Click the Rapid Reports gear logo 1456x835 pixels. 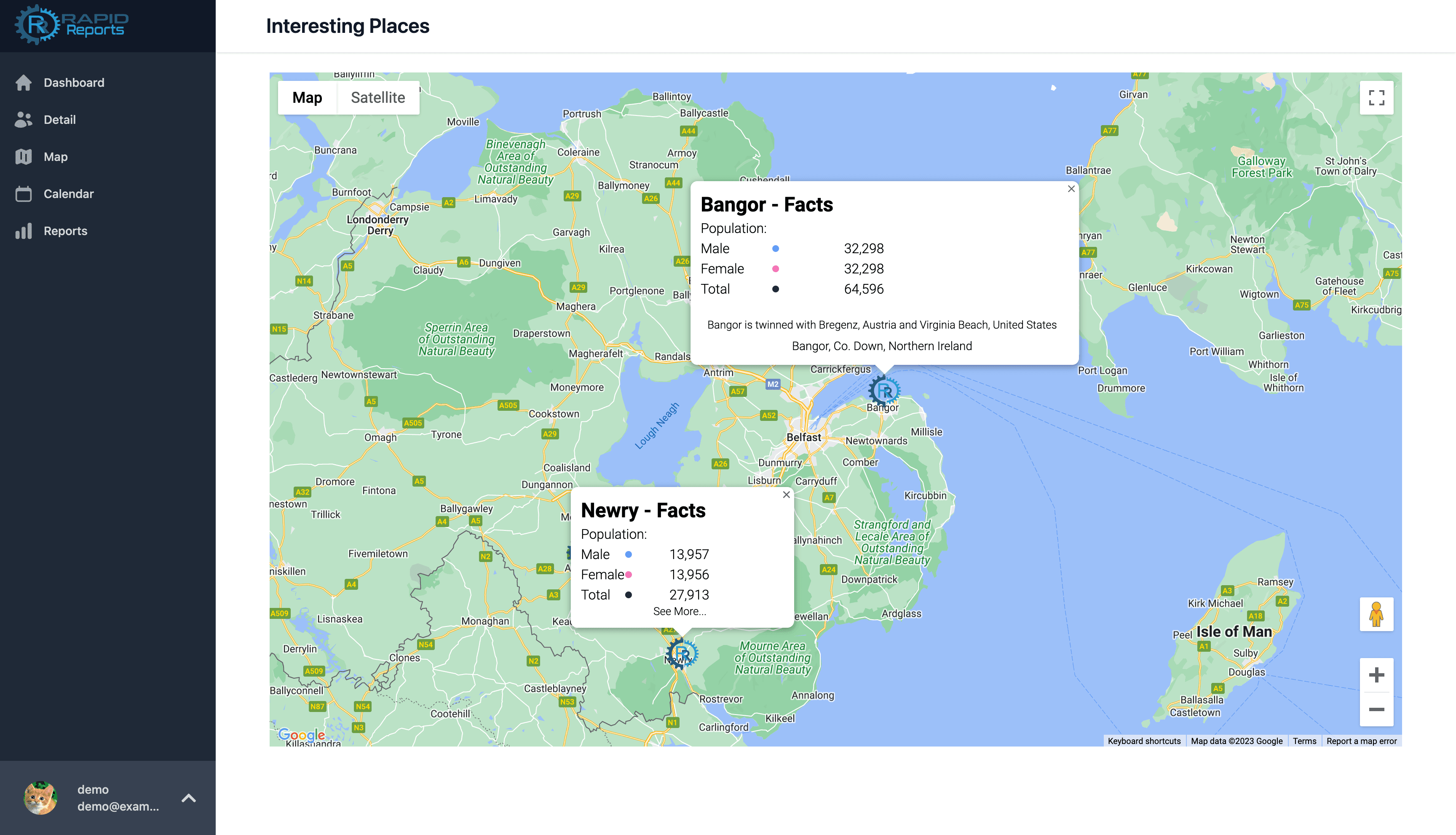38,25
